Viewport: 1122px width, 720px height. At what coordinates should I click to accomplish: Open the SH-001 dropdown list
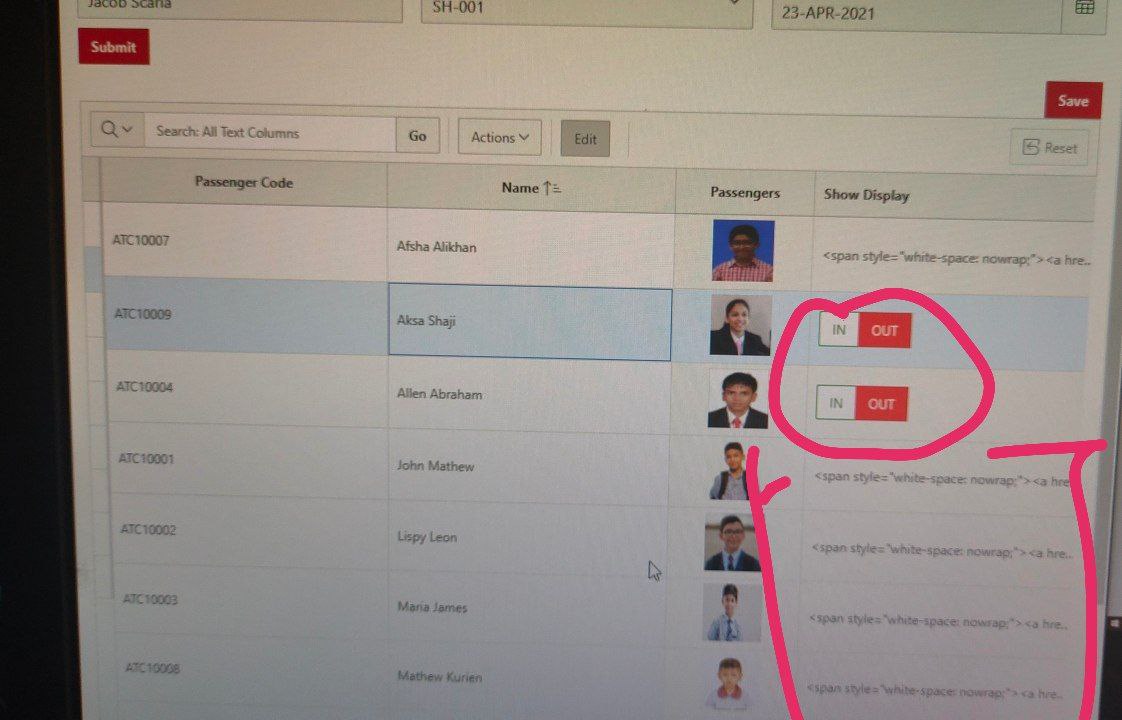[x=587, y=10]
